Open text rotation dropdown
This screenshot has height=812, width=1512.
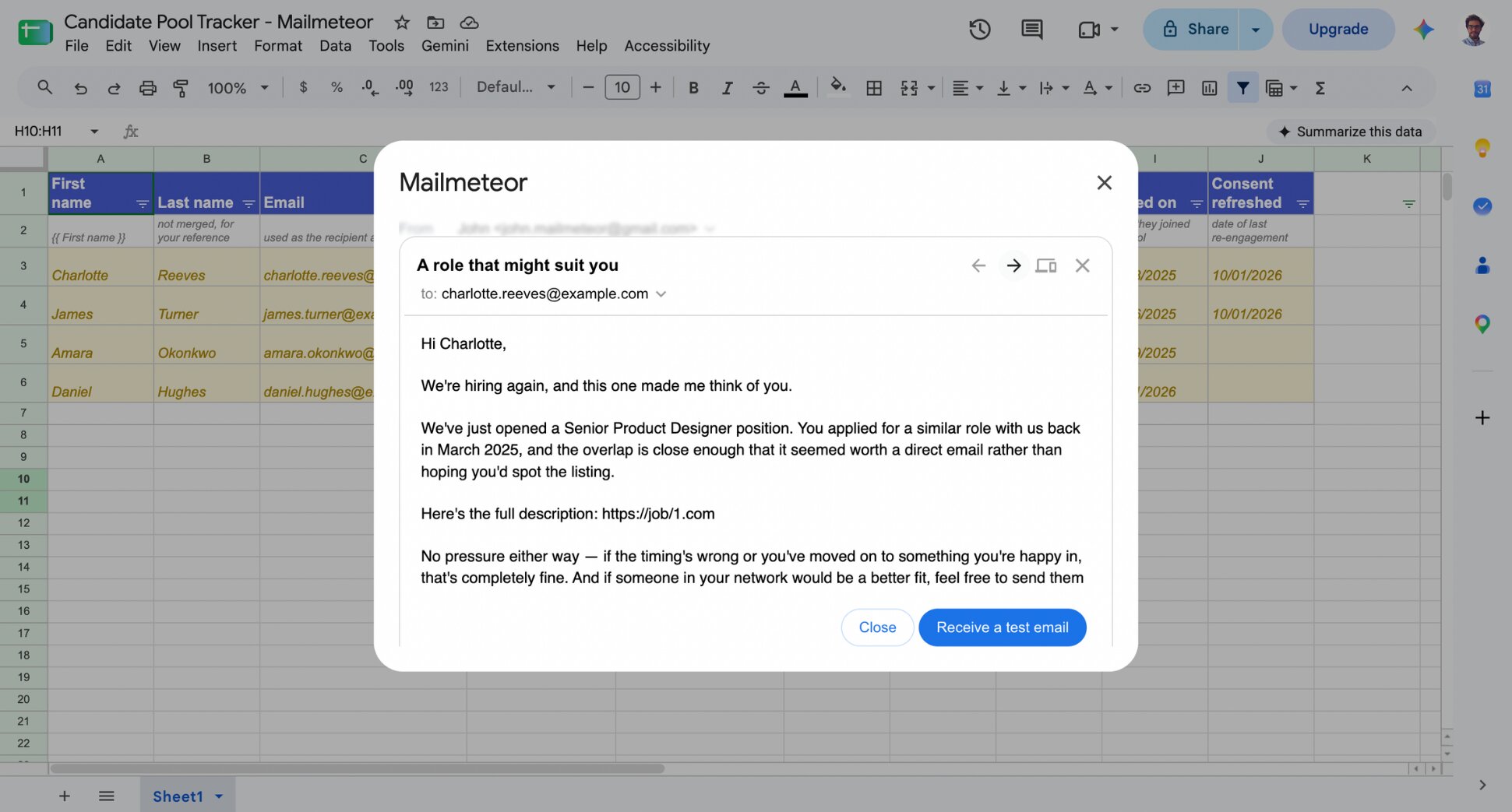(1097, 88)
